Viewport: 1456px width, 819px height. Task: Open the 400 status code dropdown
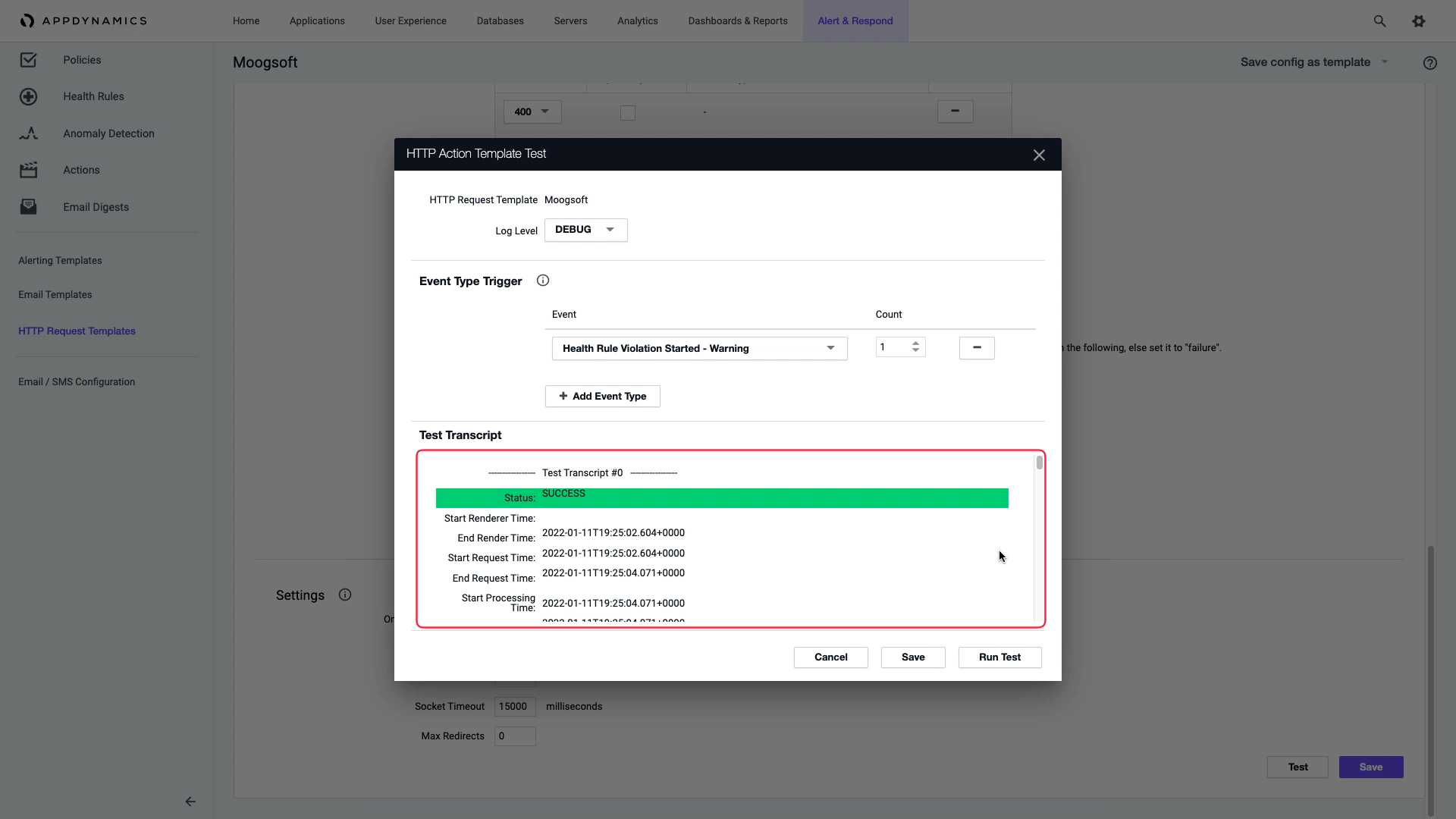click(532, 112)
